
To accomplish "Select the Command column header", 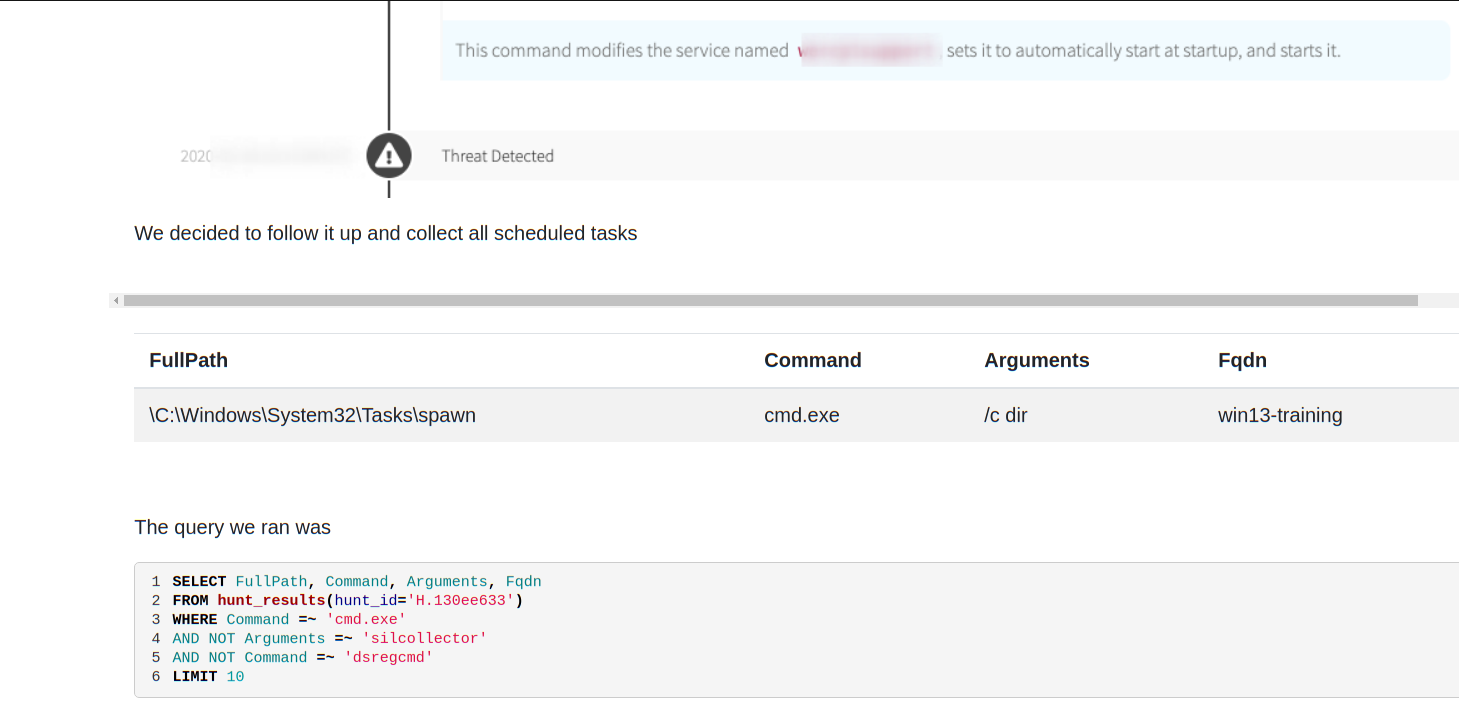I will [x=812, y=361].
